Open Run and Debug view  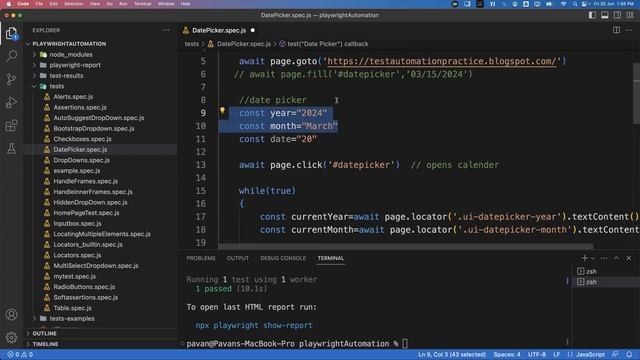click(x=11, y=102)
